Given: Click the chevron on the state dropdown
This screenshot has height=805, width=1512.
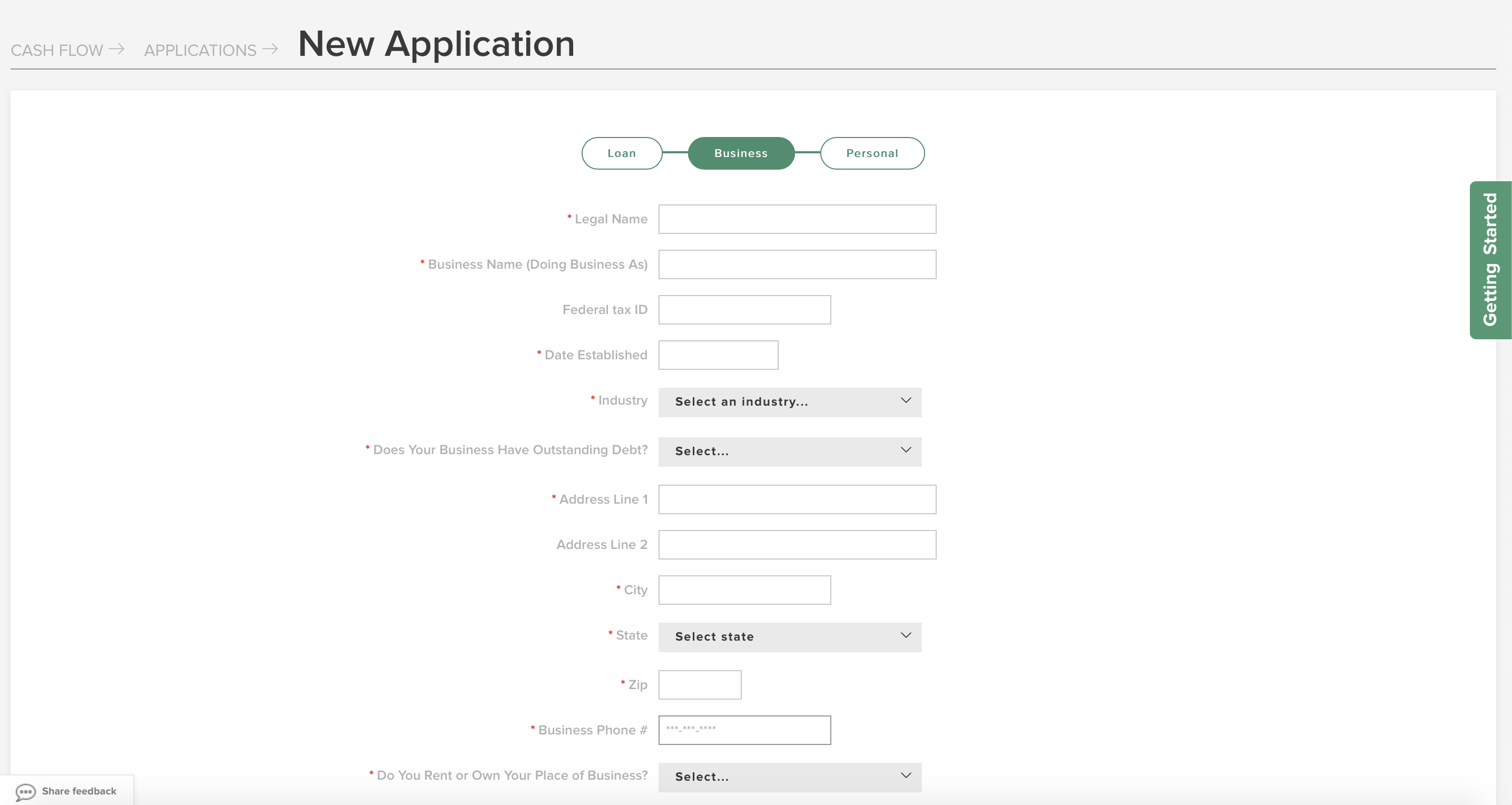Looking at the screenshot, I should [x=906, y=635].
